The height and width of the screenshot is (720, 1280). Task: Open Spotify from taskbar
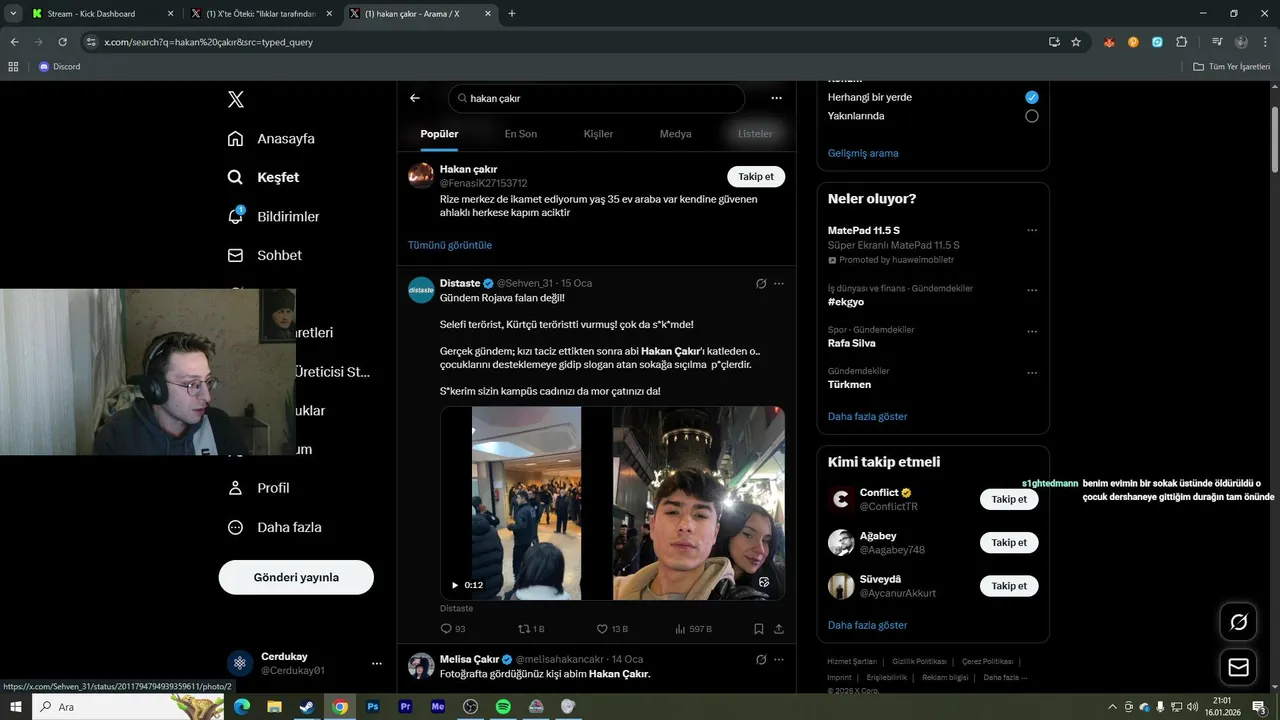pyautogui.click(x=503, y=707)
